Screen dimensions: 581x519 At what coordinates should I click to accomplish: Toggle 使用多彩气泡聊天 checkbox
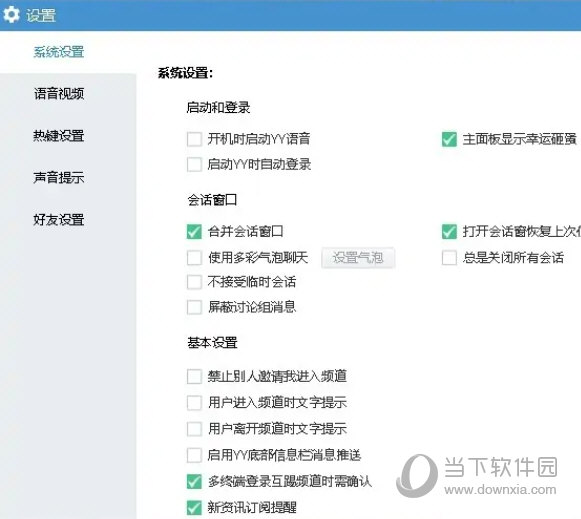(x=194, y=258)
